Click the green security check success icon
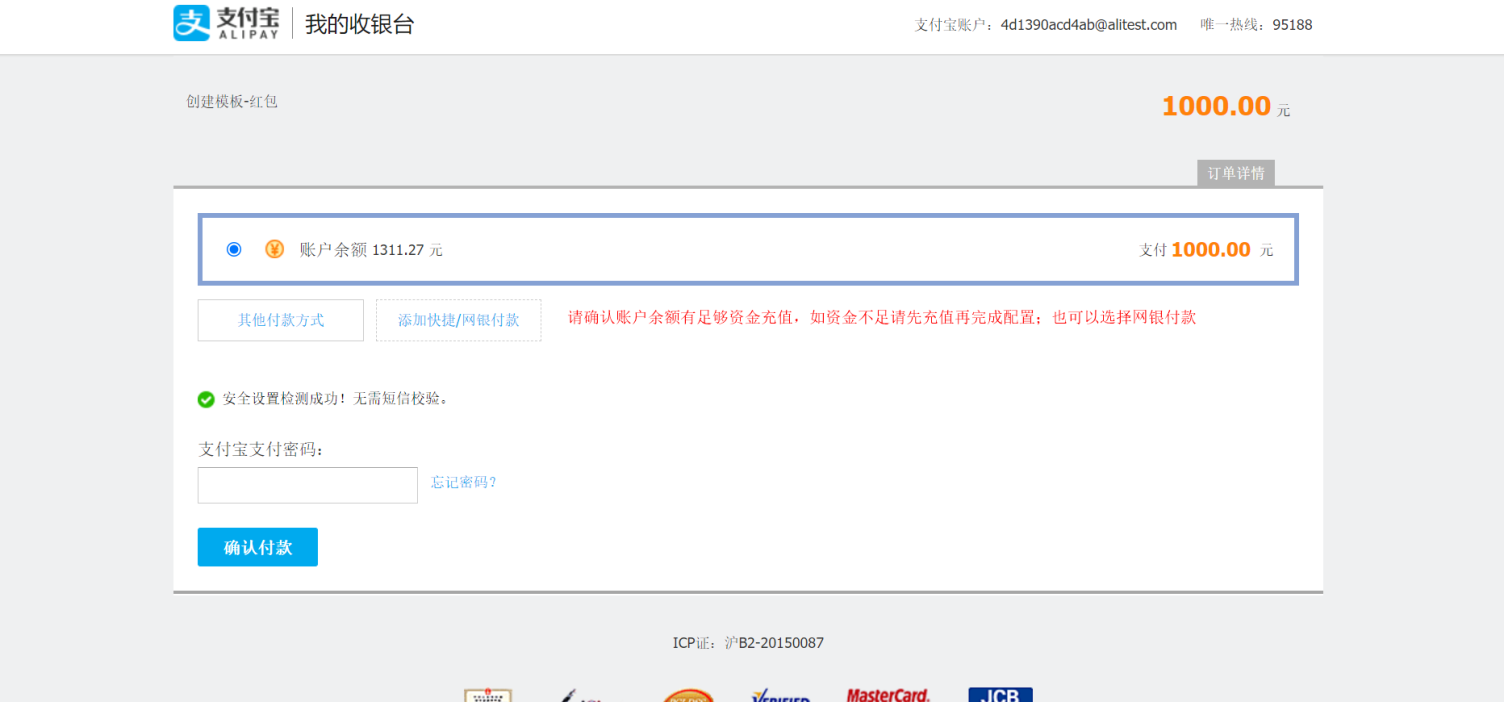Viewport: 1504px width, 702px height. pos(206,398)
